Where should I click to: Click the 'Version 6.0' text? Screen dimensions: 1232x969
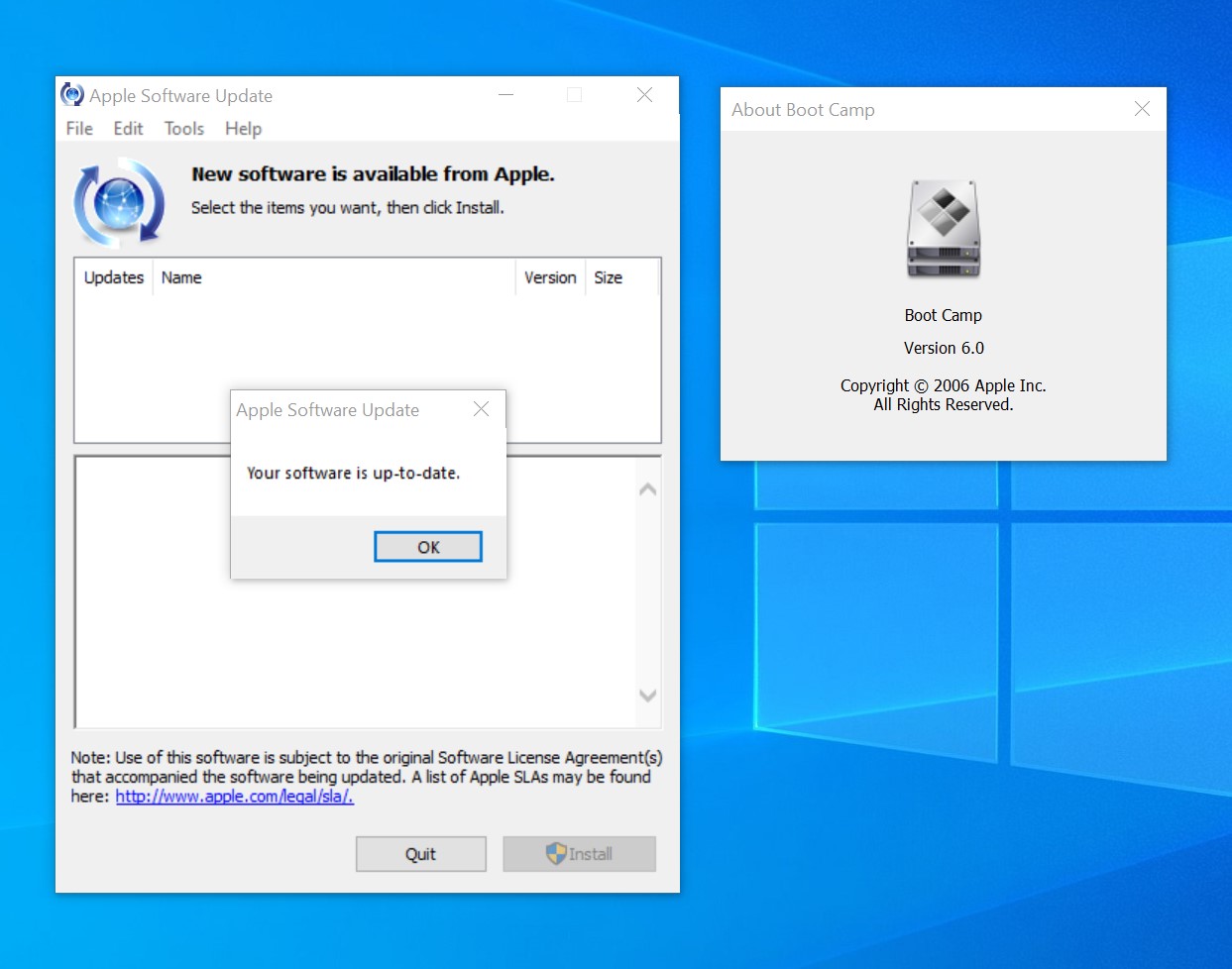point(944,348)
